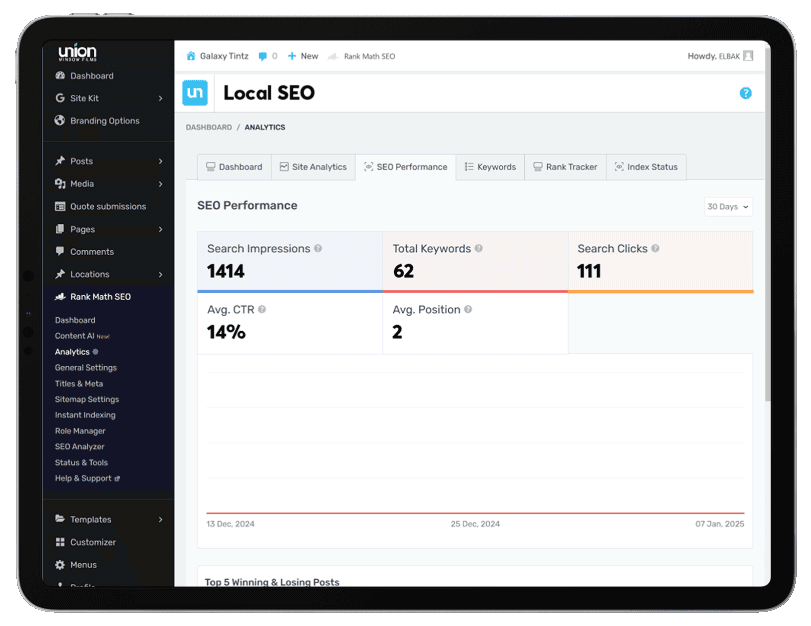811x626 pixels.
Task: Open the 30 Days range dropdown
Action: 728,206
